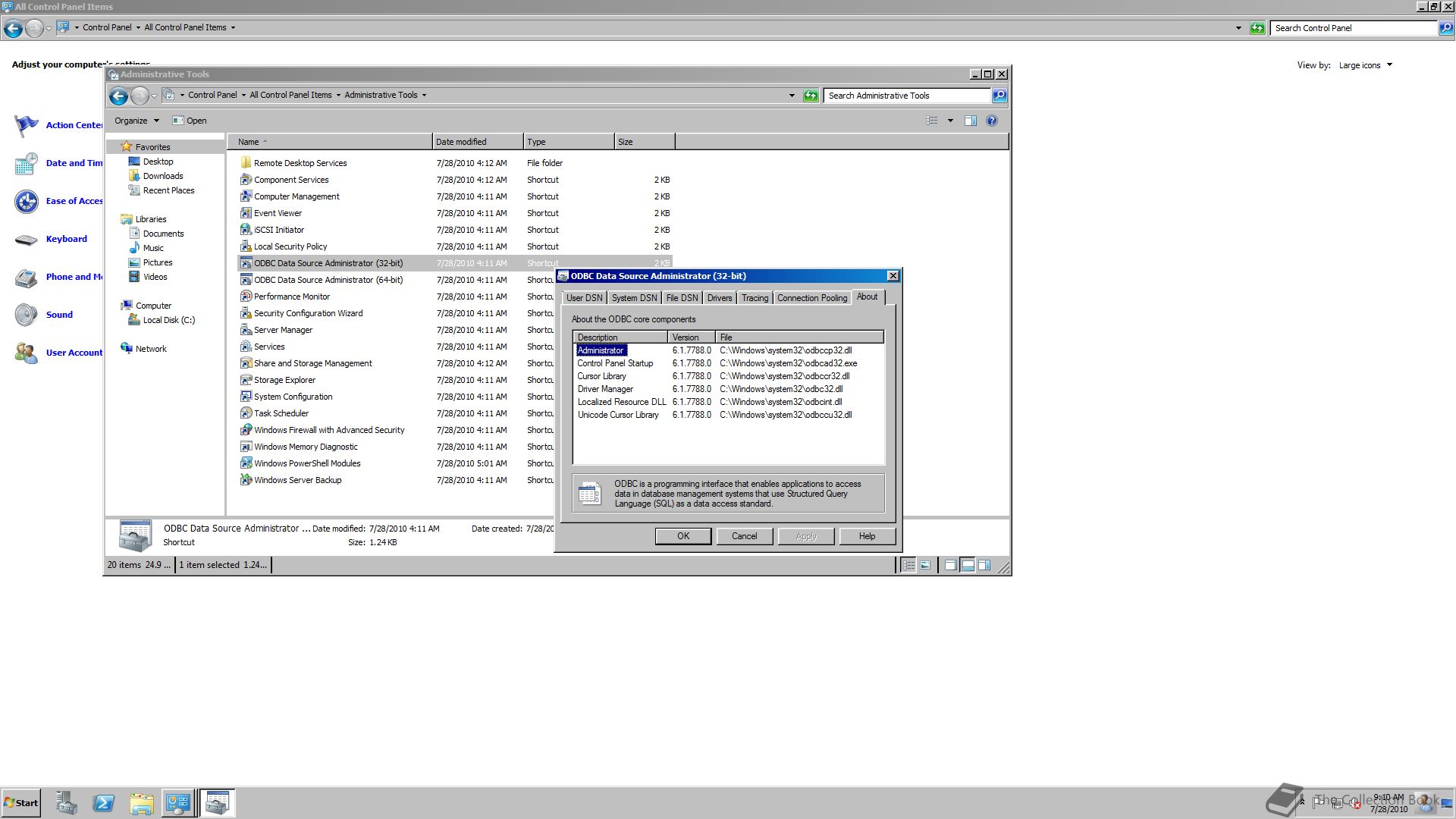The height and width of the screenshot is (819, 1456).
Task: Select the Security Configuration Wizard icon
Action: click(x=246, y=313)
